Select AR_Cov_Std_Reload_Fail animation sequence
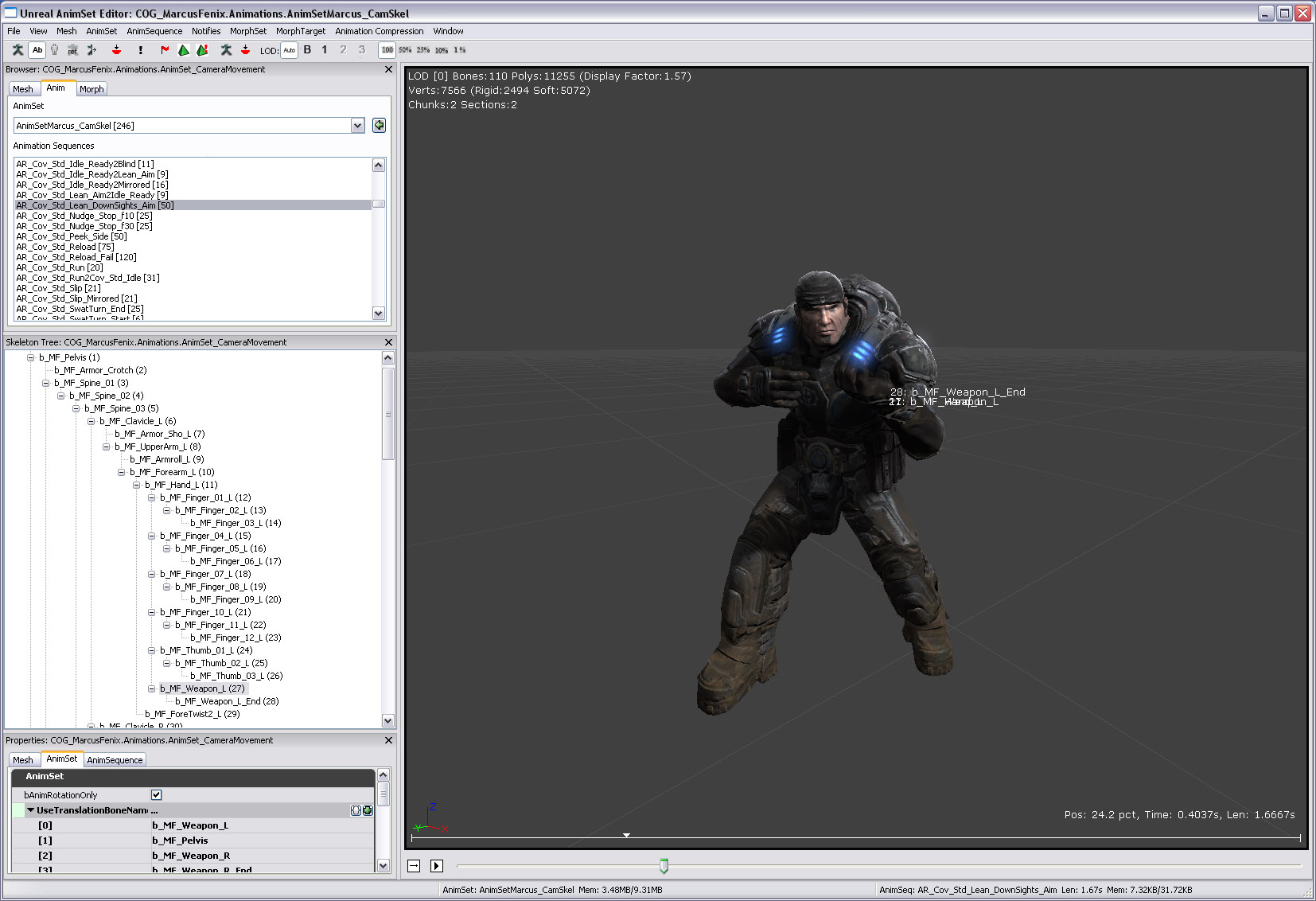Viewport: 1316px width, 901px height. (76, 257)
